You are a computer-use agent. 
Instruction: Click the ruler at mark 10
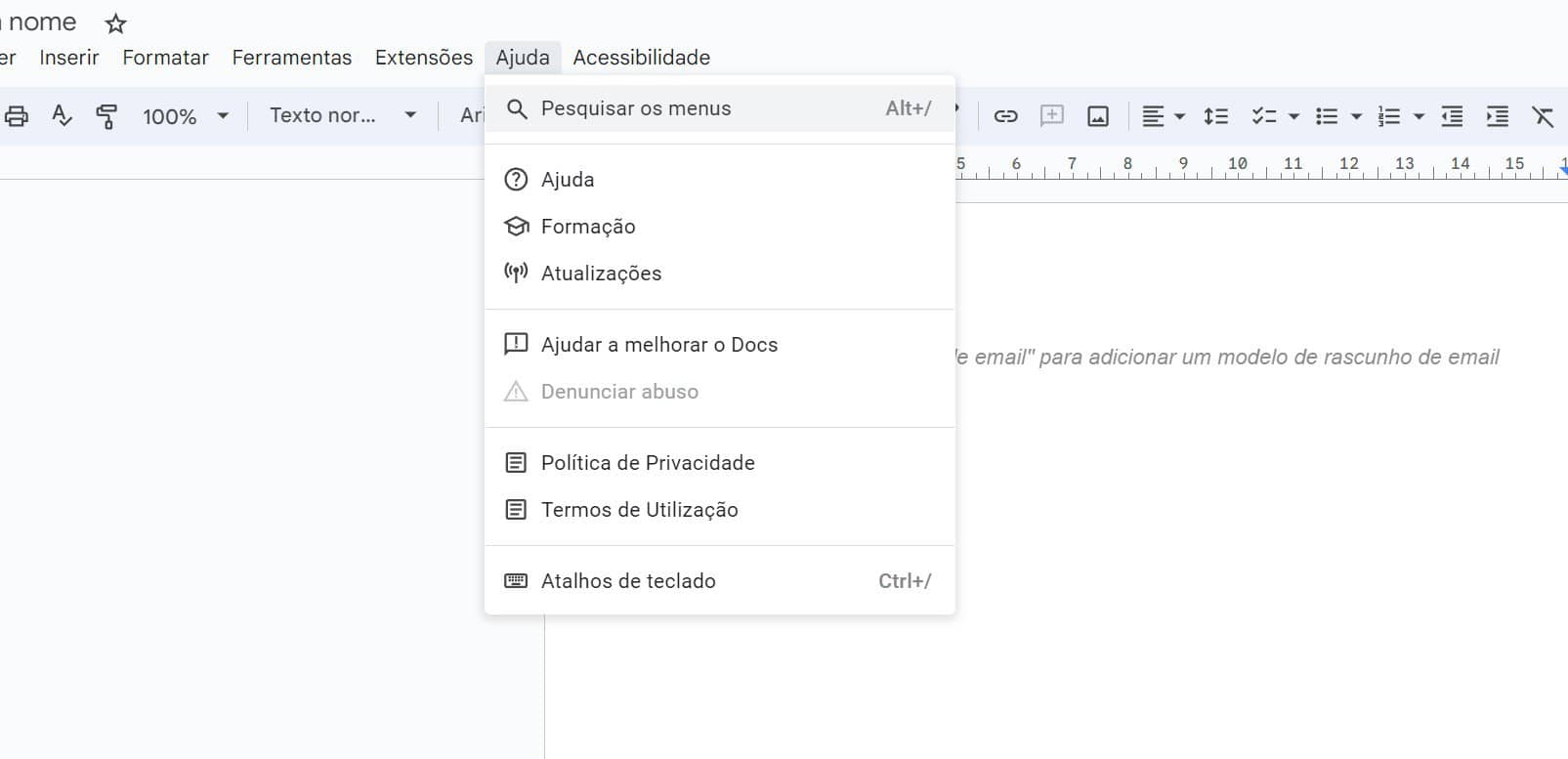click(1237, 164)
